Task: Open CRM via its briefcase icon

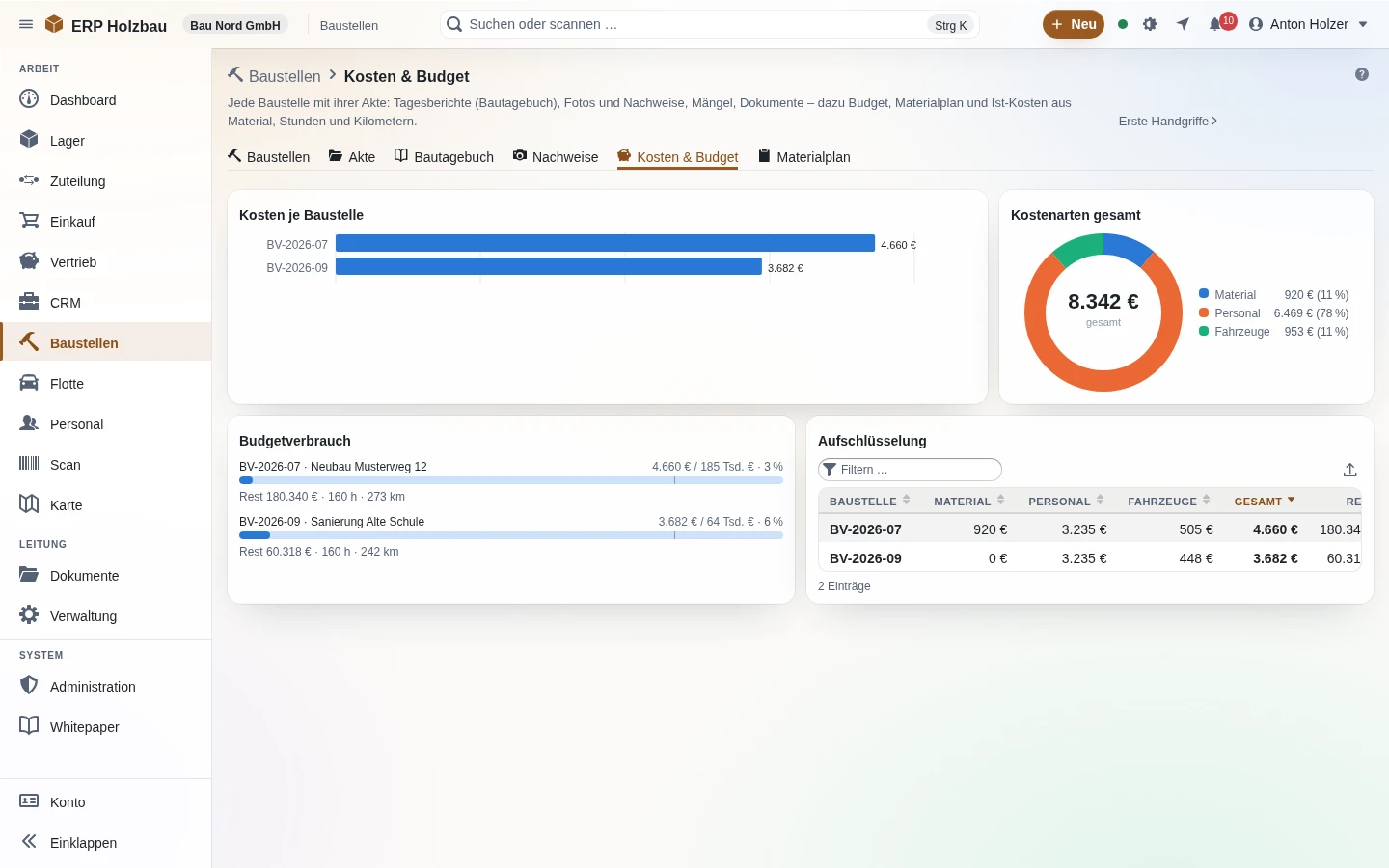Action: coord(29,302)
